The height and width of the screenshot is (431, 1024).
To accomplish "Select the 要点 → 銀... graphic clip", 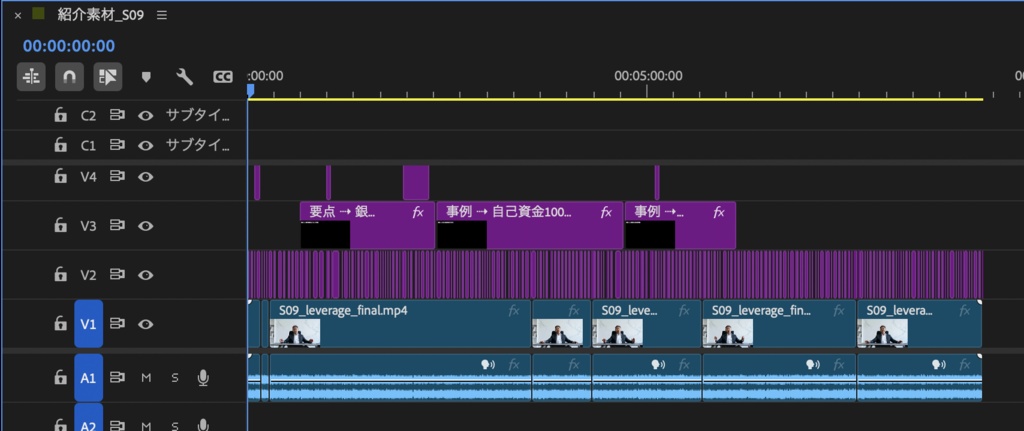I will click(x=367, y=225).
